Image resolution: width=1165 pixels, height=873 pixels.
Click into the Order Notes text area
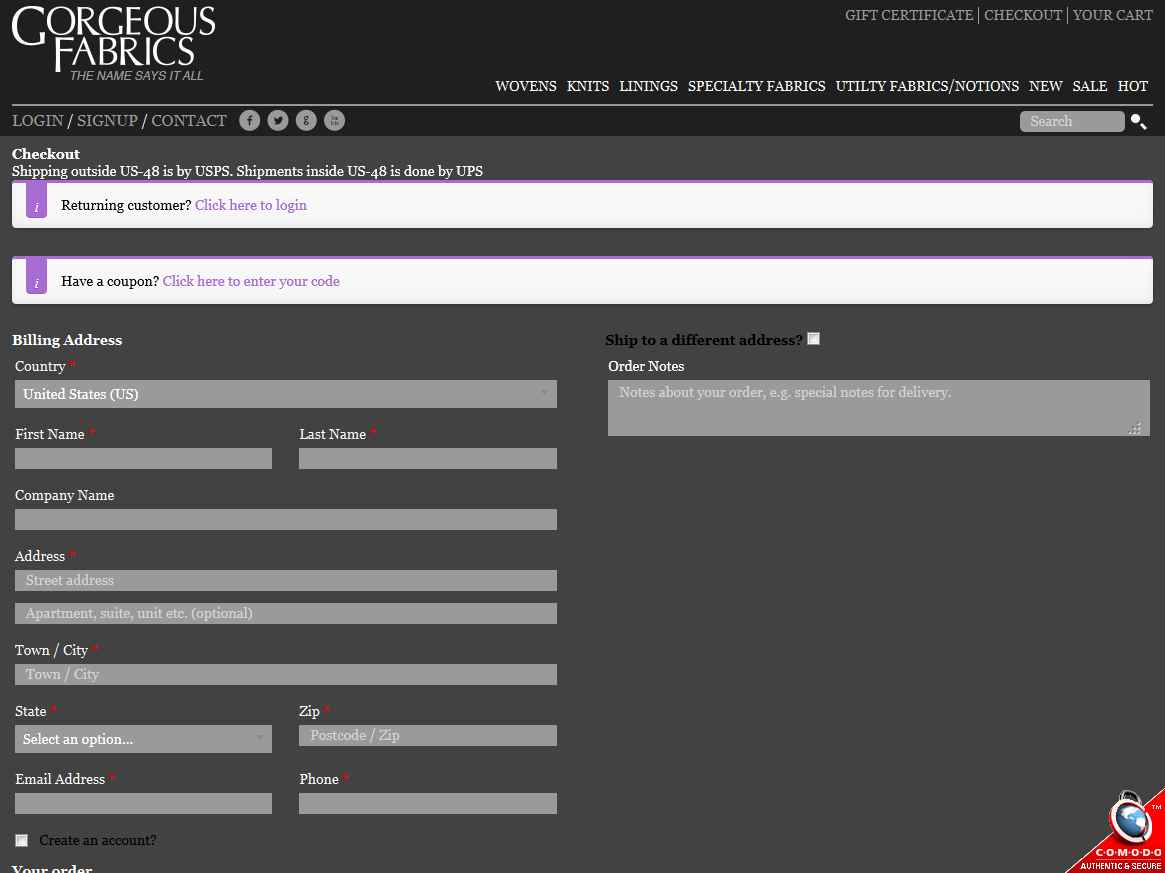878,408
